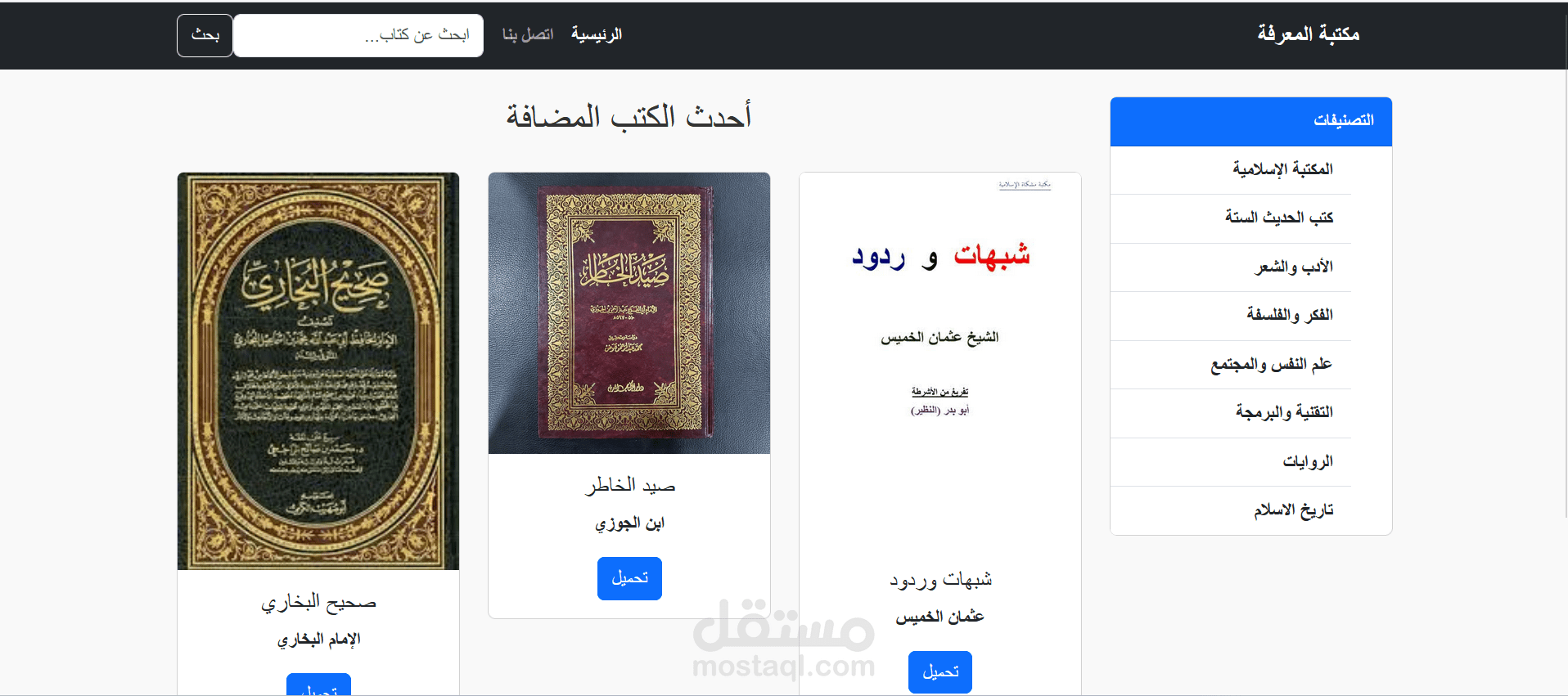1568x696 pixels.
Task: Click the شبهات و ردود book cover
Action: coord(940,360)
